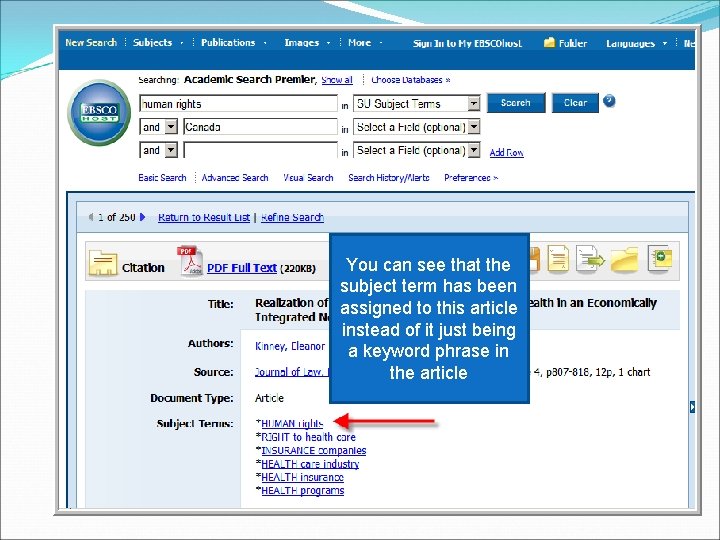
Task: Click Return to Result List link
Action: (x=204, y=217)
